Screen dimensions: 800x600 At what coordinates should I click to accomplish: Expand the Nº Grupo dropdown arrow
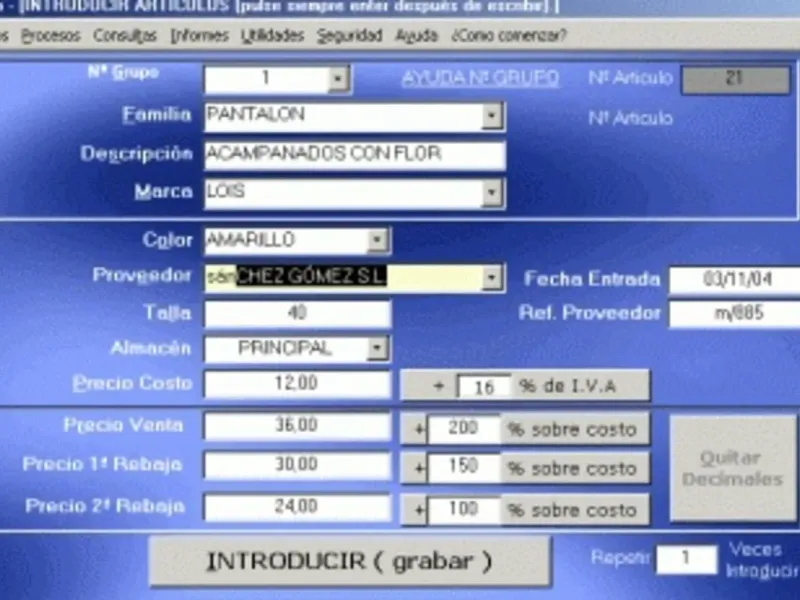pyautogui.click(x=338, y=79)
